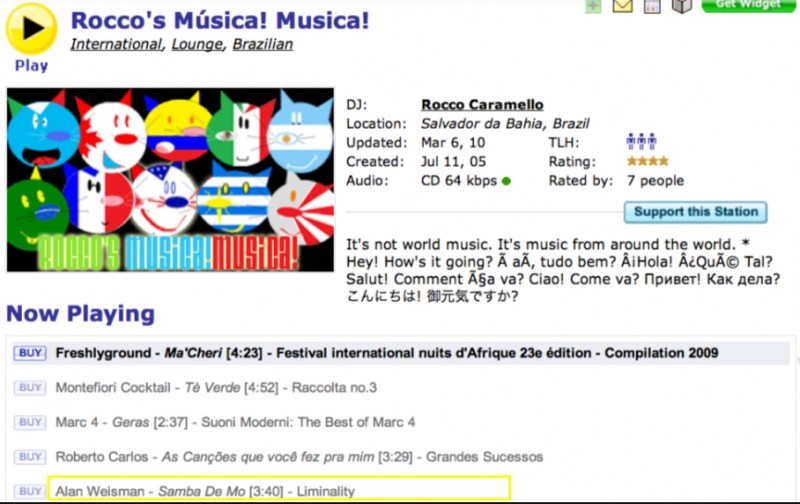This screenshot has width=800, height=504.
Task: Click the Get Widget button
Action: tap(748, 5)
